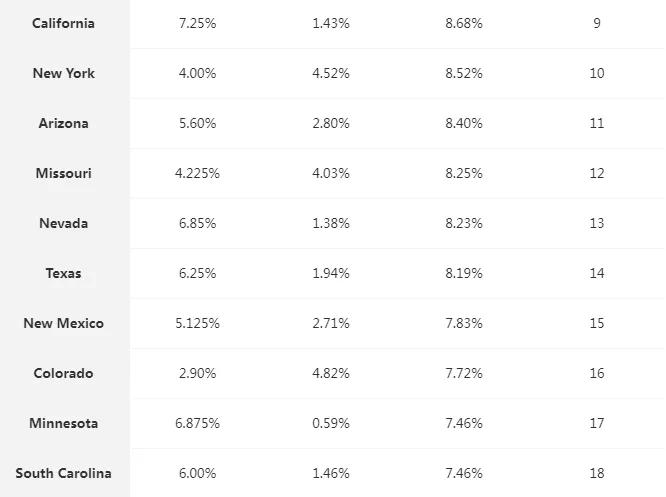Click California's 7.25% state tax rate
Image resolution: width=666 pixels, height=497 pixels.
pyautogui.click(x=197, y=23)
